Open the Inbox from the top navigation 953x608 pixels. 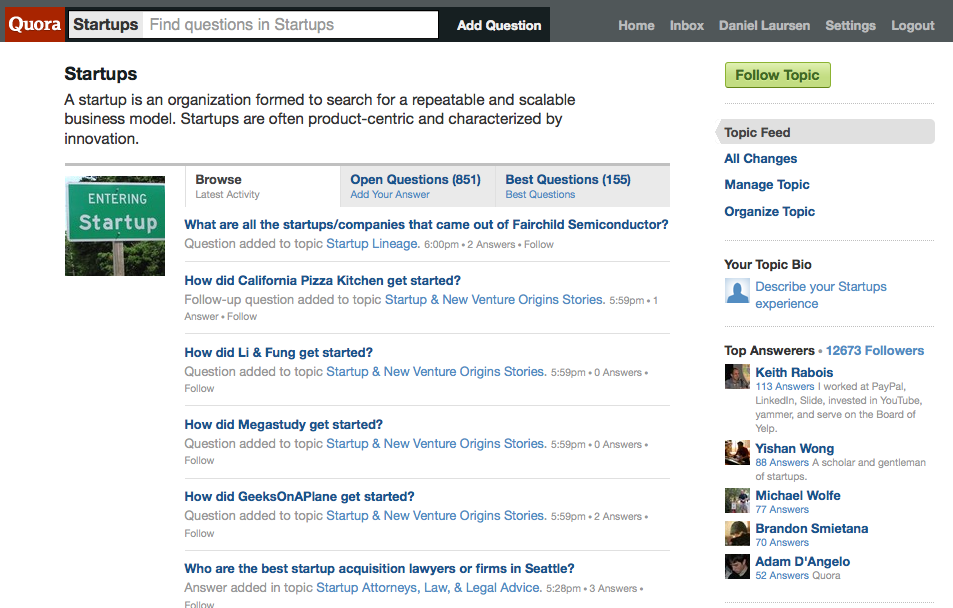[686, 25]
